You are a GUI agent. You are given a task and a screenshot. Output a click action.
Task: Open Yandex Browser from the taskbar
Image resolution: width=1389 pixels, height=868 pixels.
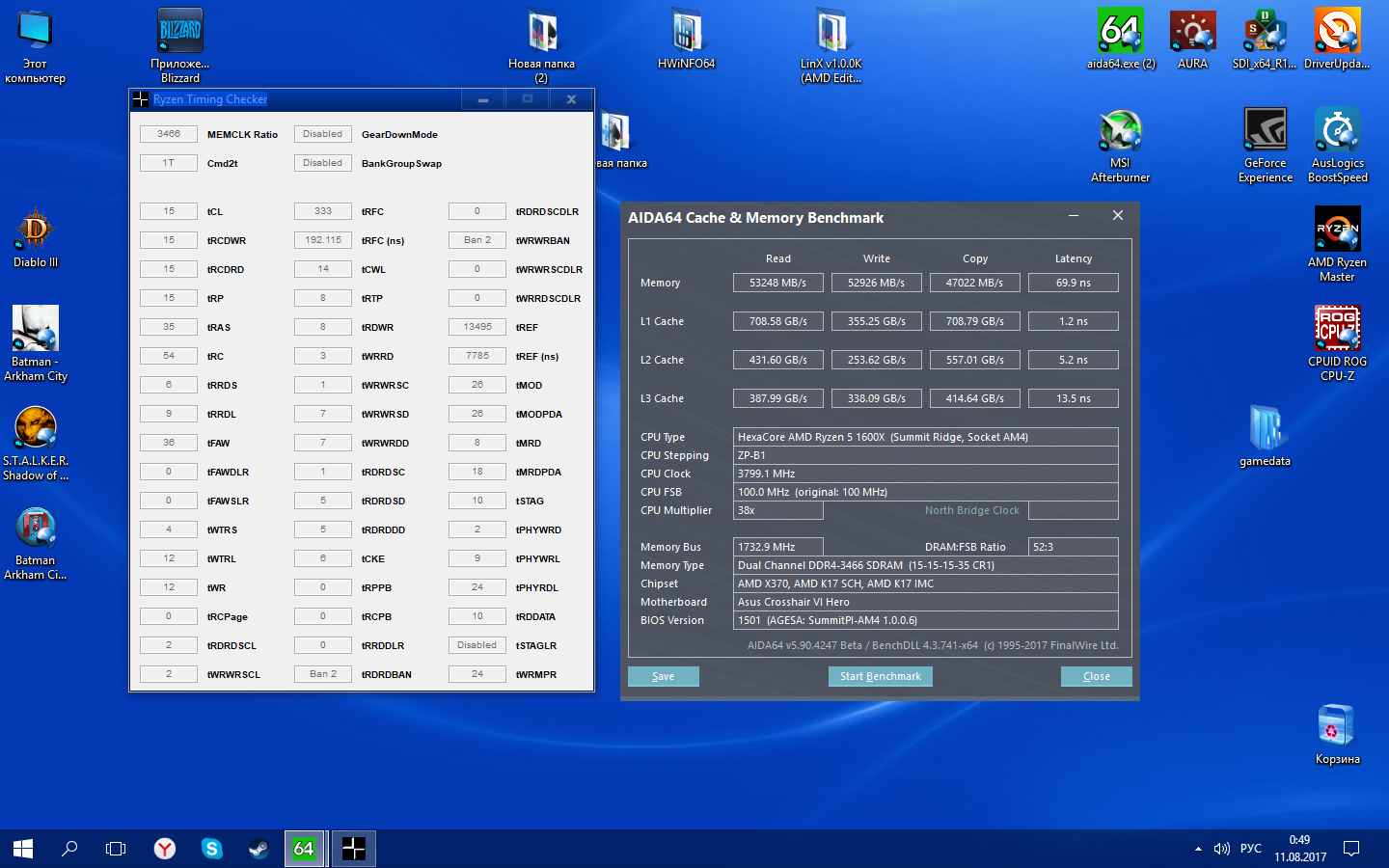165,849
